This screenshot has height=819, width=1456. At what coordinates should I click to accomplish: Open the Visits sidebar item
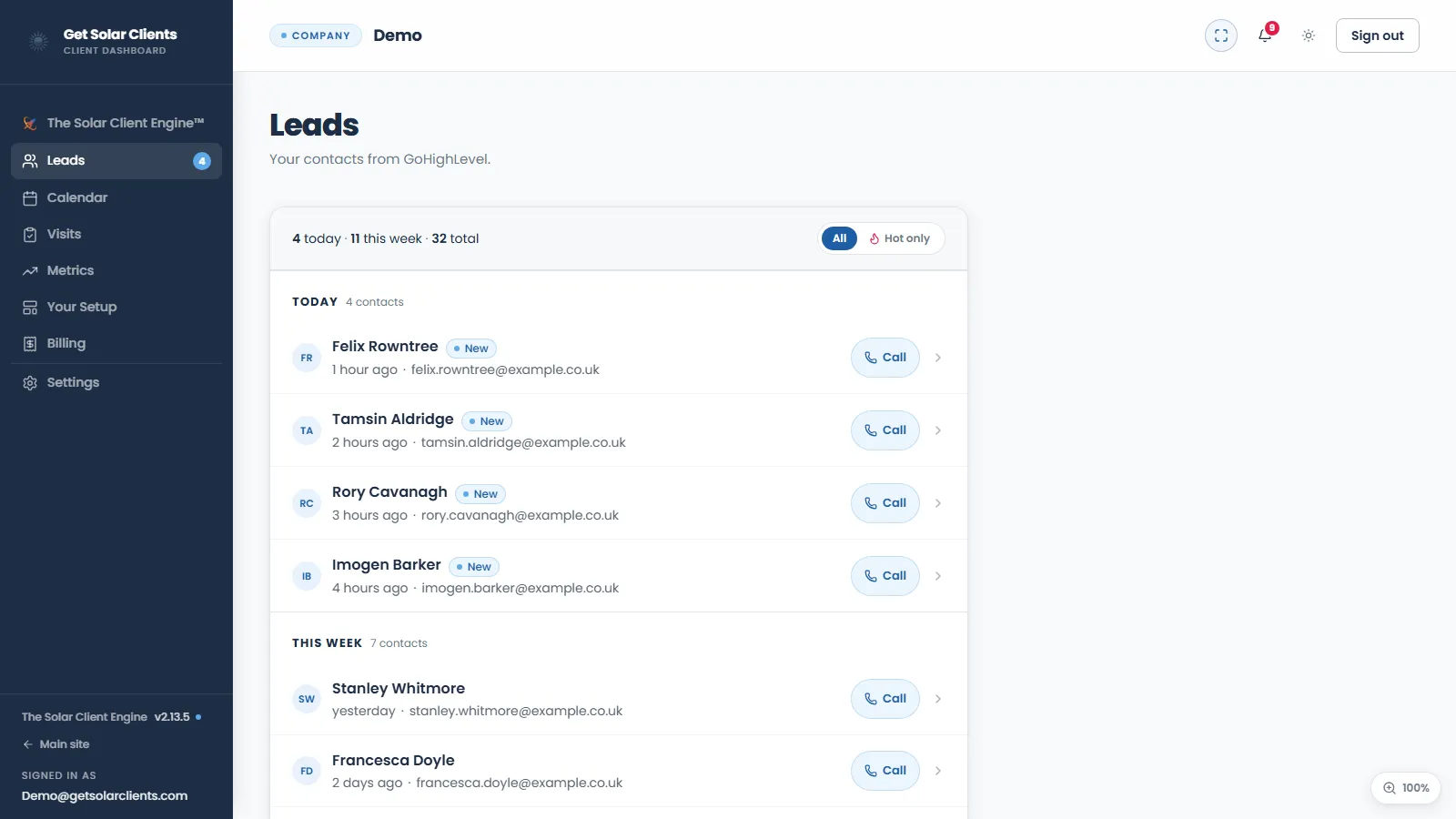pos(116,234)
